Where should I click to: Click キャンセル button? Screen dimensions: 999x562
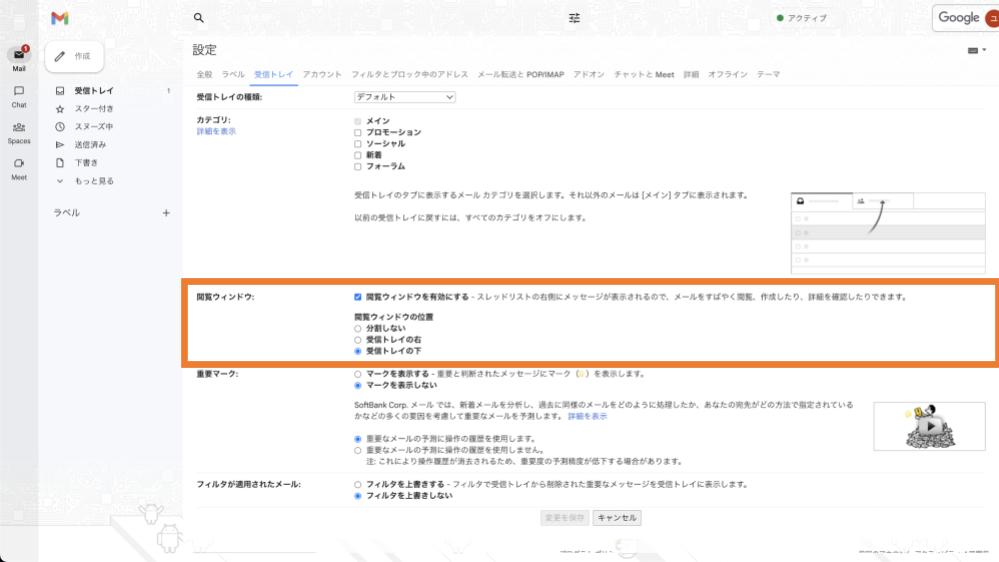[617, 518]
